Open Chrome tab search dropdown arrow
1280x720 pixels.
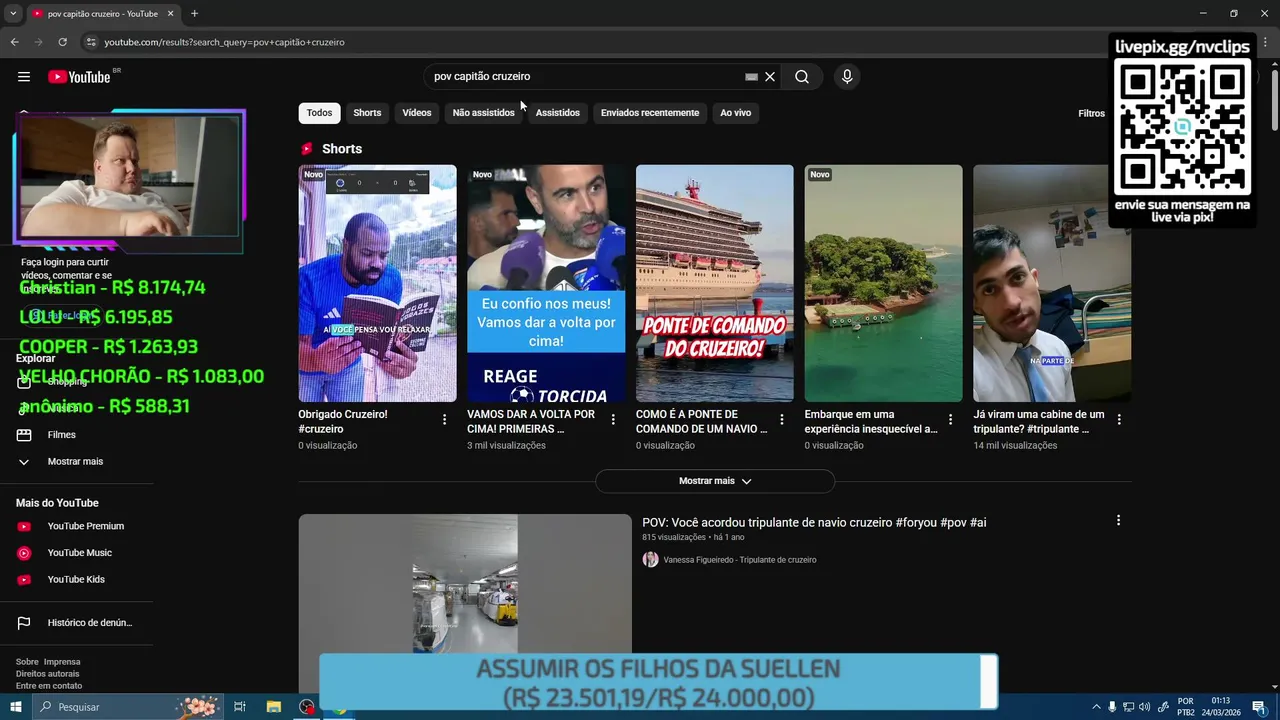tap(13, 14)
